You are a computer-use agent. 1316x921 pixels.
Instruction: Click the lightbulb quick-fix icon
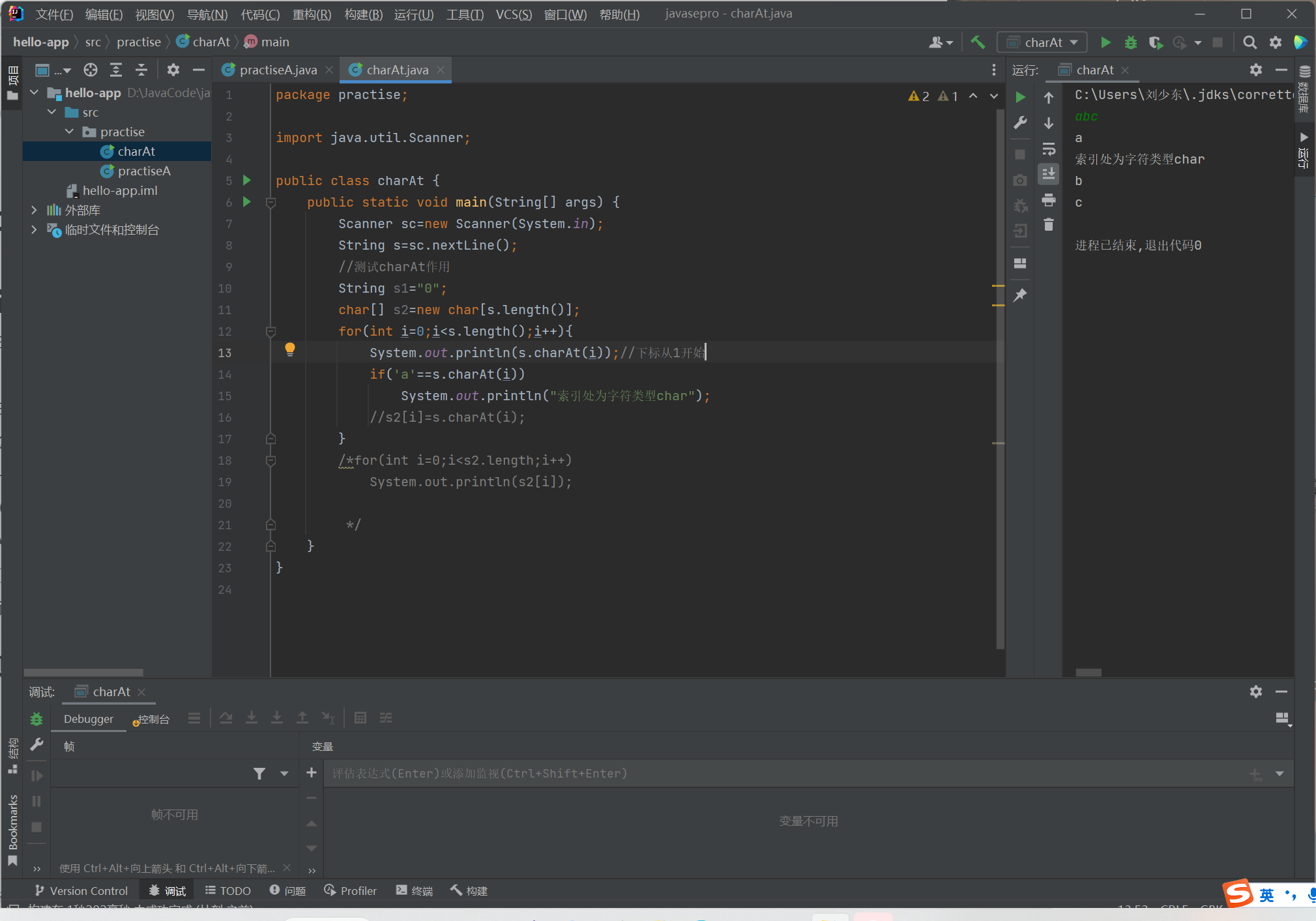(x=290, y=349)
